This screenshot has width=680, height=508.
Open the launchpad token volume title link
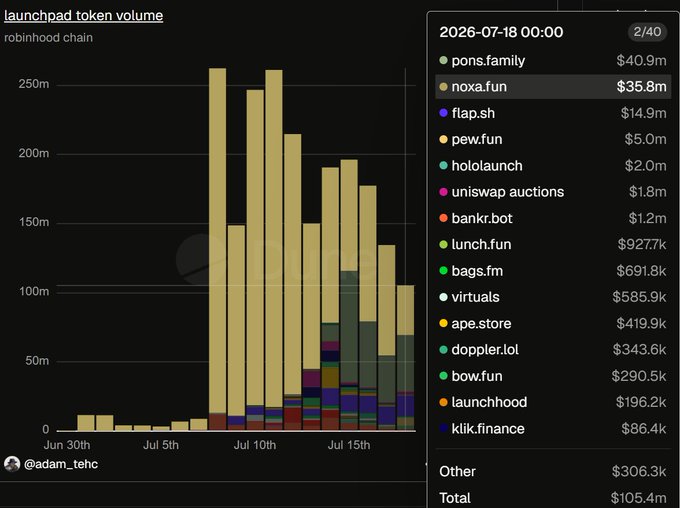point(84,16)
